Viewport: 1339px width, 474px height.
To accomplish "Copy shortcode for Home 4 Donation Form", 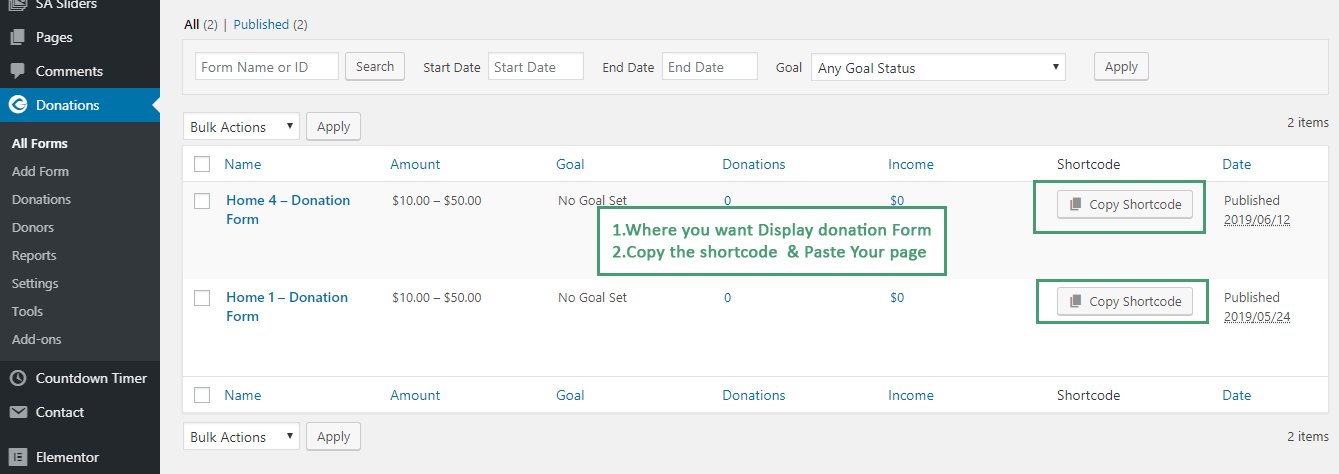I will 1125,204.
